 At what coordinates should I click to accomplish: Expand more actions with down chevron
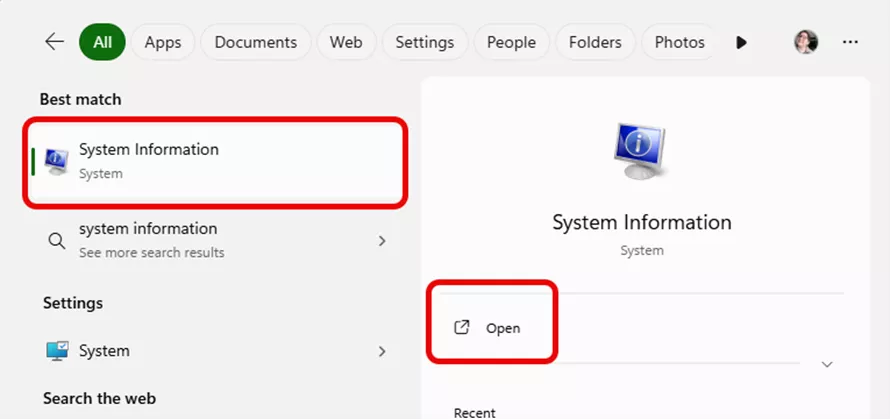point(827,364)
